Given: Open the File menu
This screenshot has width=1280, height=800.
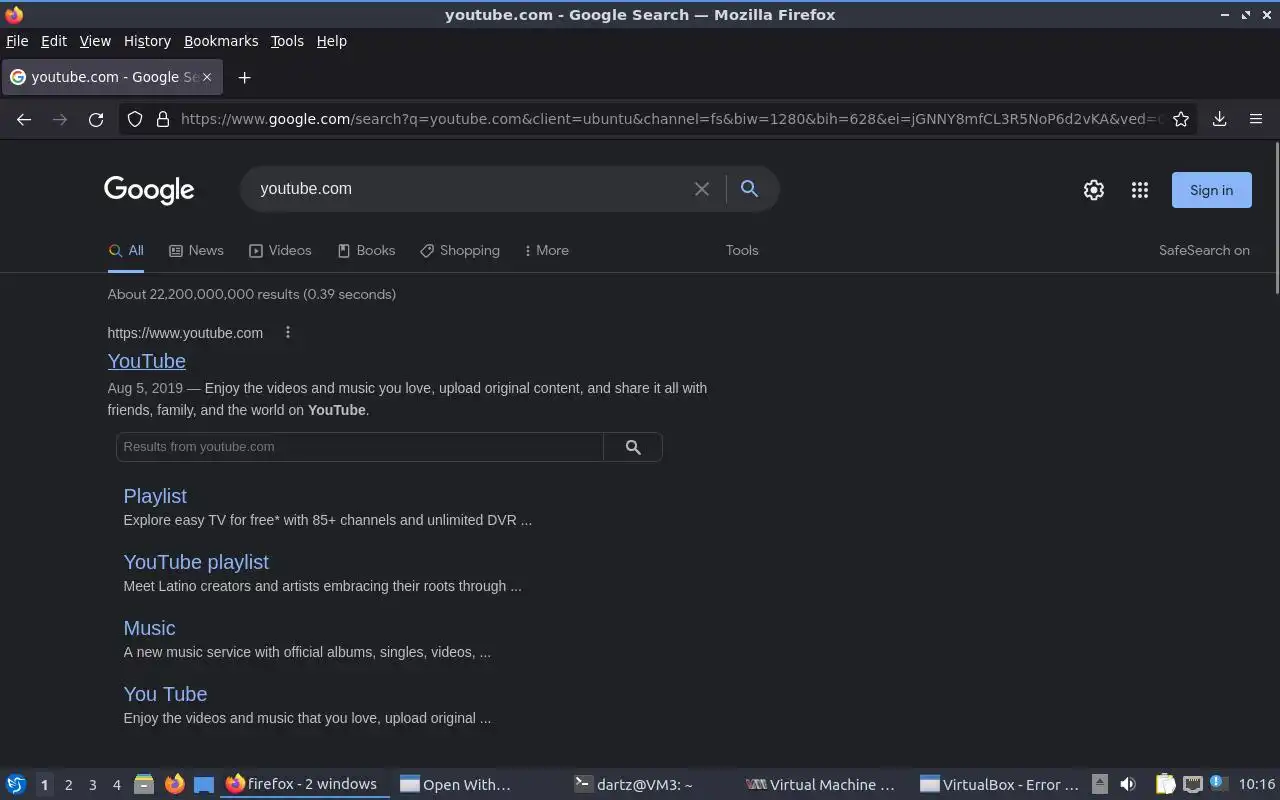Looking at the screenshot, I should click(x=17, y=41).
